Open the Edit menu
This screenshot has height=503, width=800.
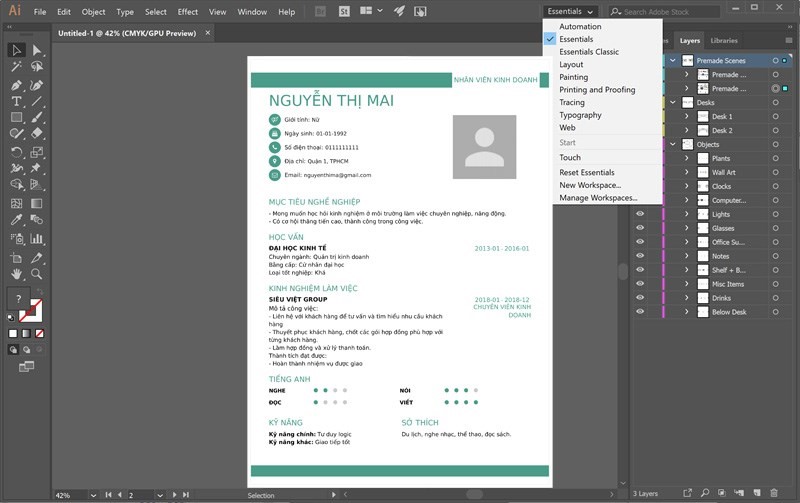click(64, 12)
